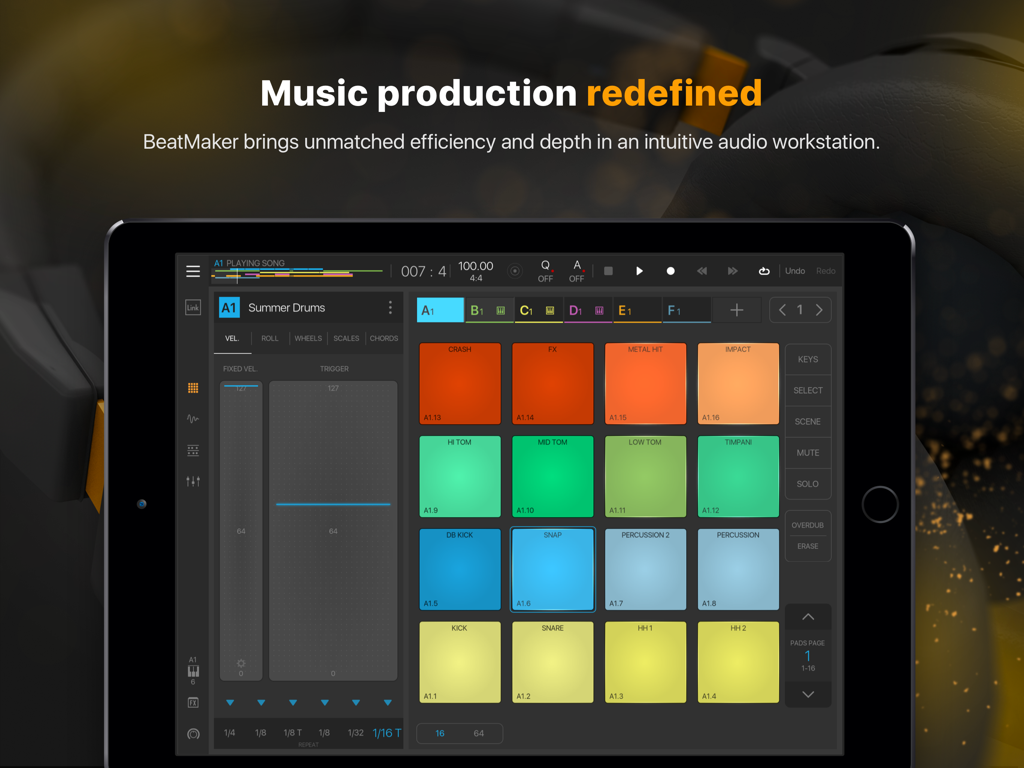The width and height of the screenshot is (1024, 768).
Task: Enable loop playback mode
Action: 764,270
